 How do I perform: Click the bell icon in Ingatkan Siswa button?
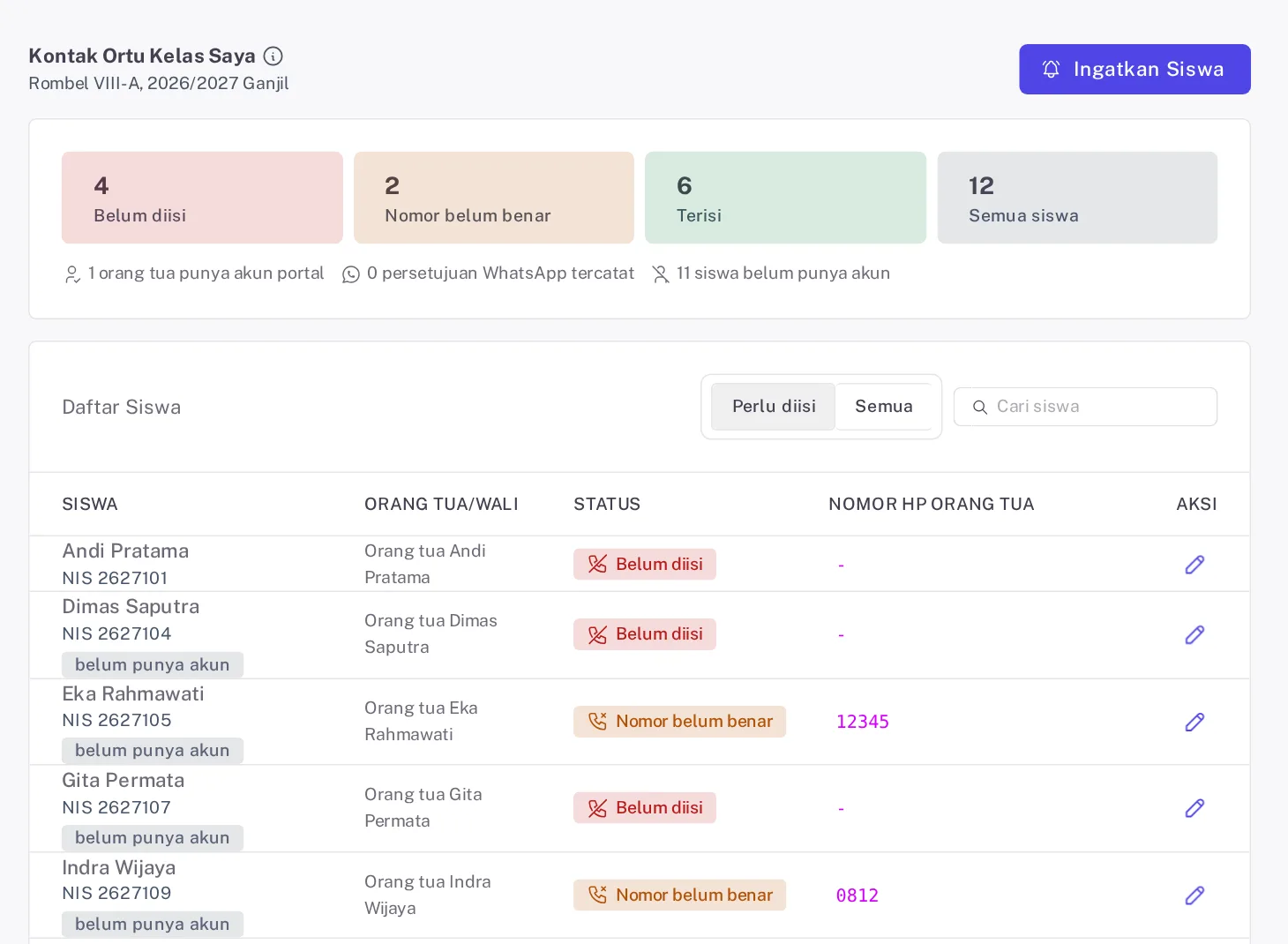1051,69
